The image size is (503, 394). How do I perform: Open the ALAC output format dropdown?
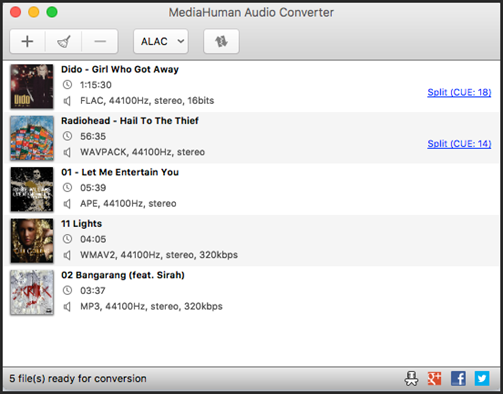(x=161, y=41)
